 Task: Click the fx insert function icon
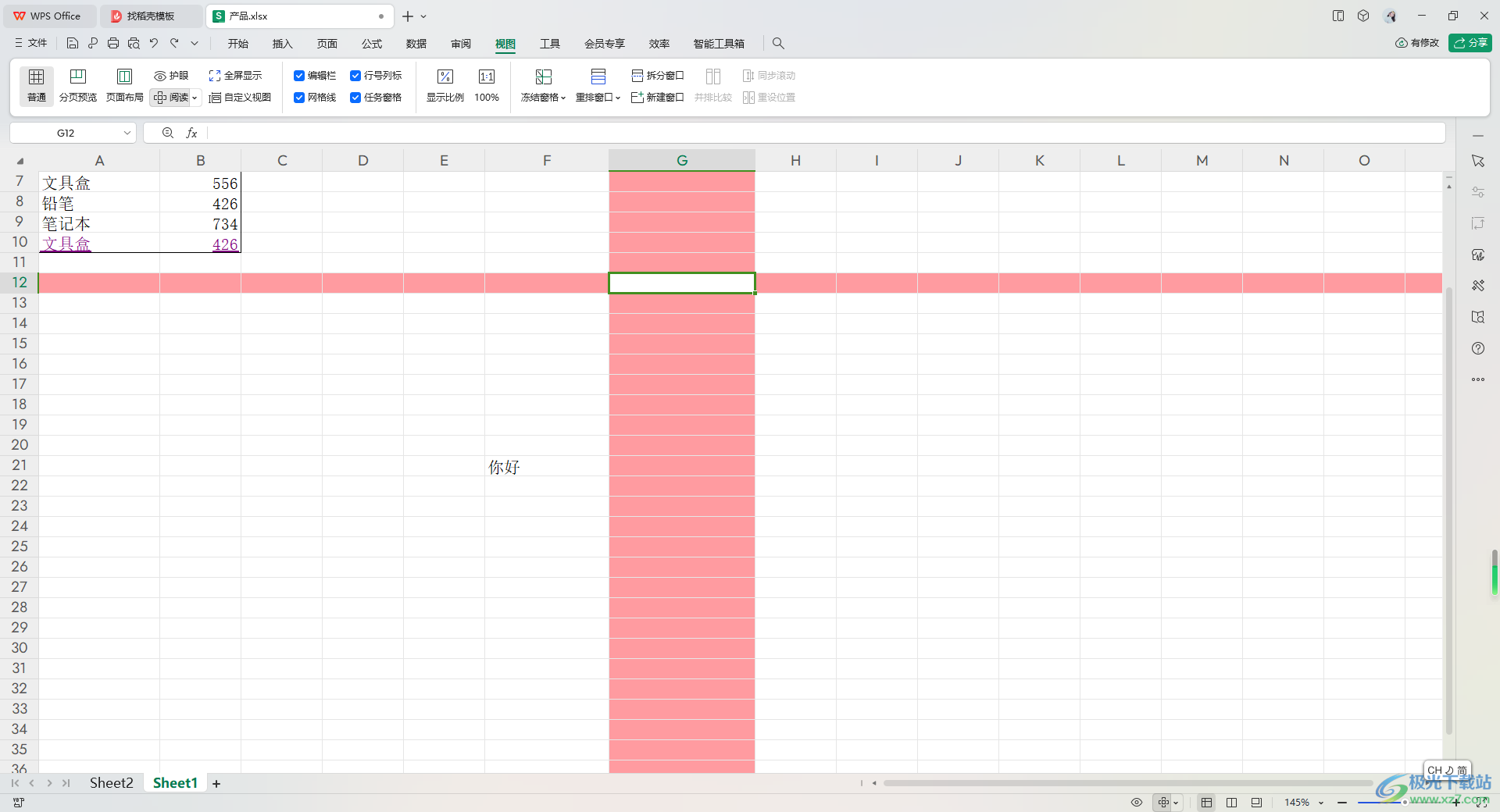click(x=192, y=134)
